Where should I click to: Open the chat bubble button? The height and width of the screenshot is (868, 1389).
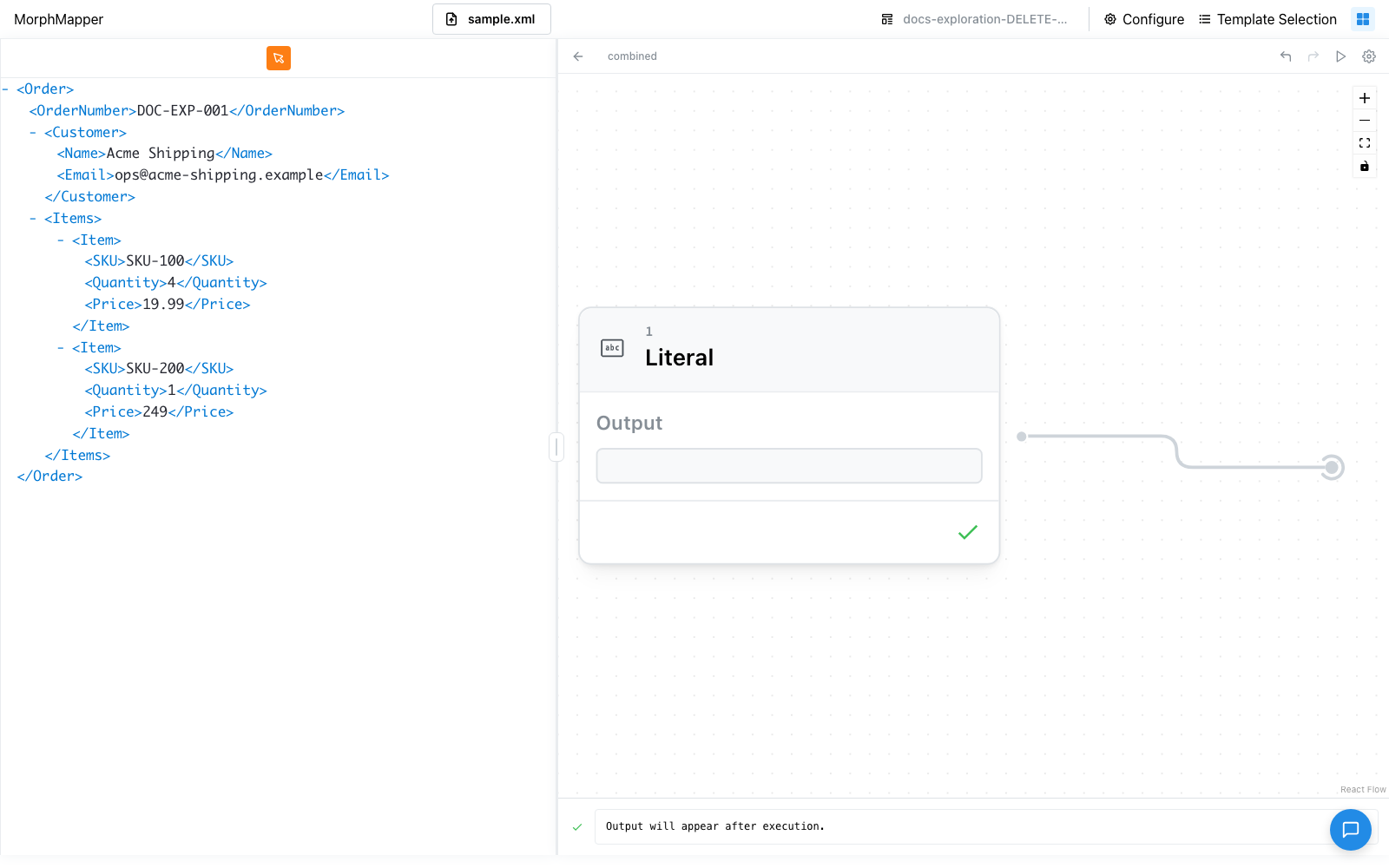tap(1351, 830)
